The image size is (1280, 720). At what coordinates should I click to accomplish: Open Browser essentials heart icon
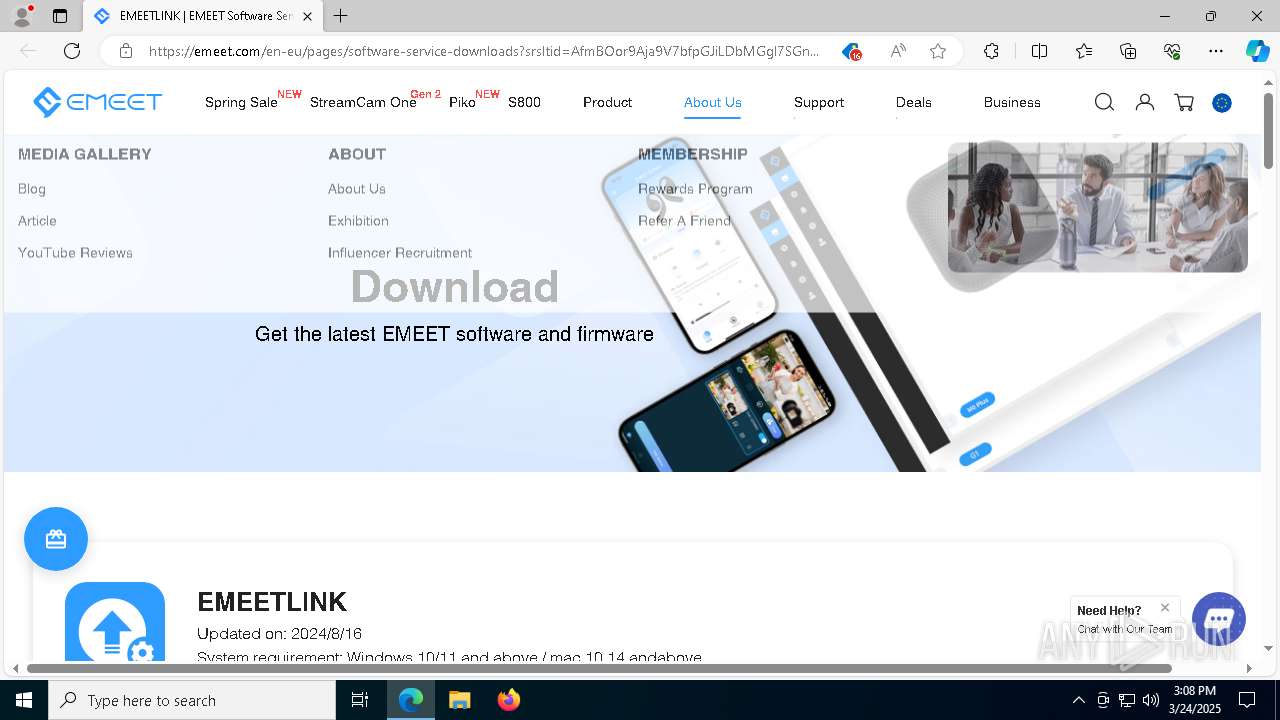[x=1172, y=51]
